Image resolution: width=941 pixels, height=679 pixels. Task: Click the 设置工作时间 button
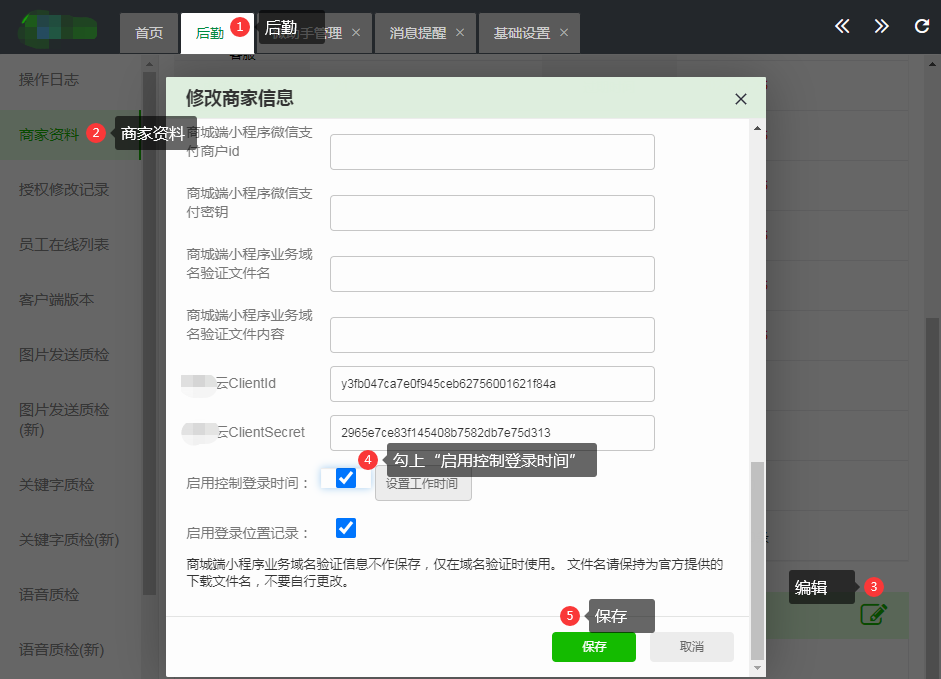(x=423, y=484)
